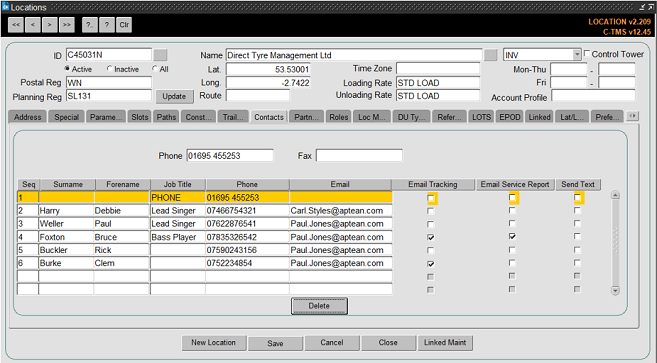Select the Inactive radio button
The image size is (657, 363).
(x=109, y=68)
